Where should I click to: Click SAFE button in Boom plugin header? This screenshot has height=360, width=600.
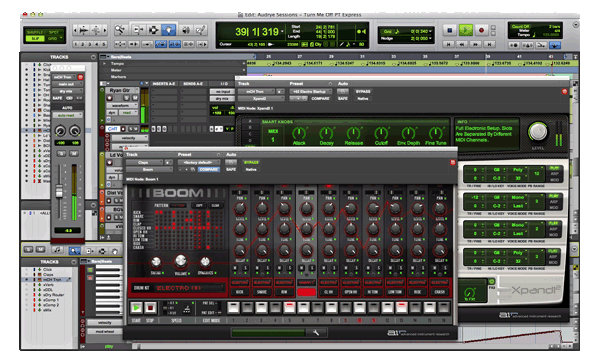[x=231, y=169]
